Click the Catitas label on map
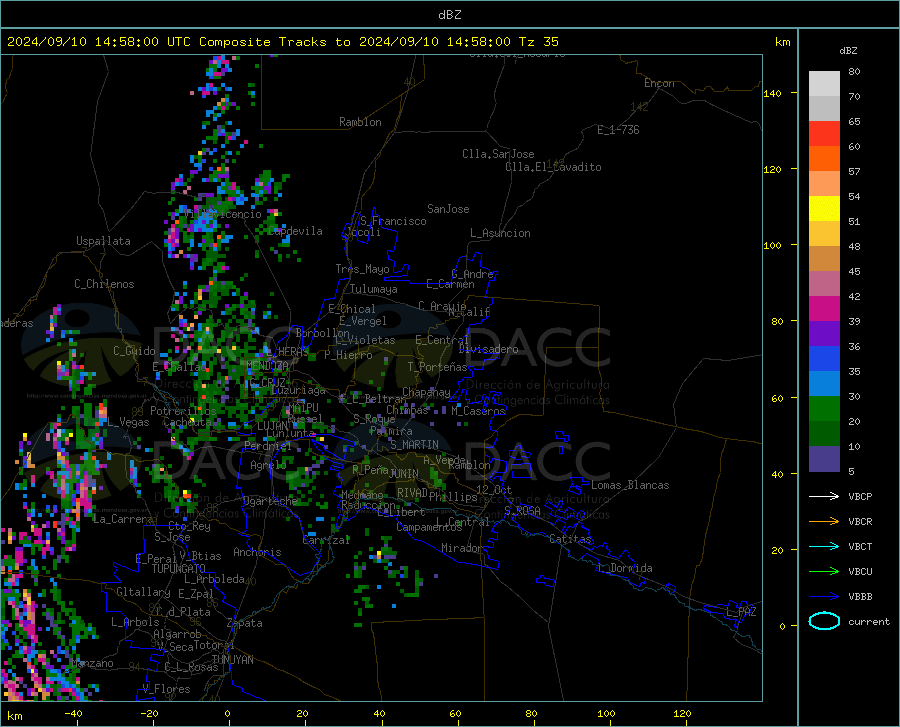The width and height of the screenshot is (900, 727). [x=570, y=539]
